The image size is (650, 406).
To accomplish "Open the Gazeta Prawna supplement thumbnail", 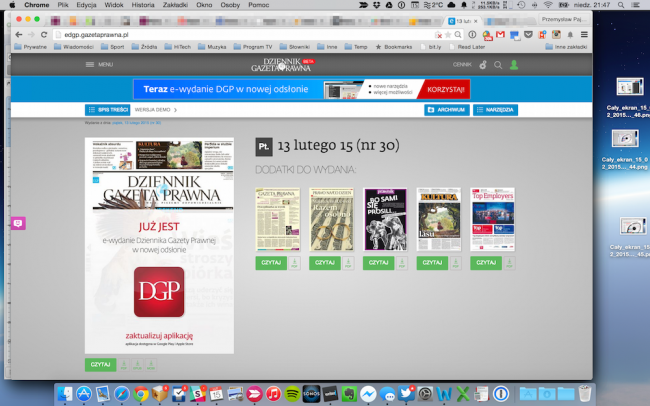I will click(278, 219).
